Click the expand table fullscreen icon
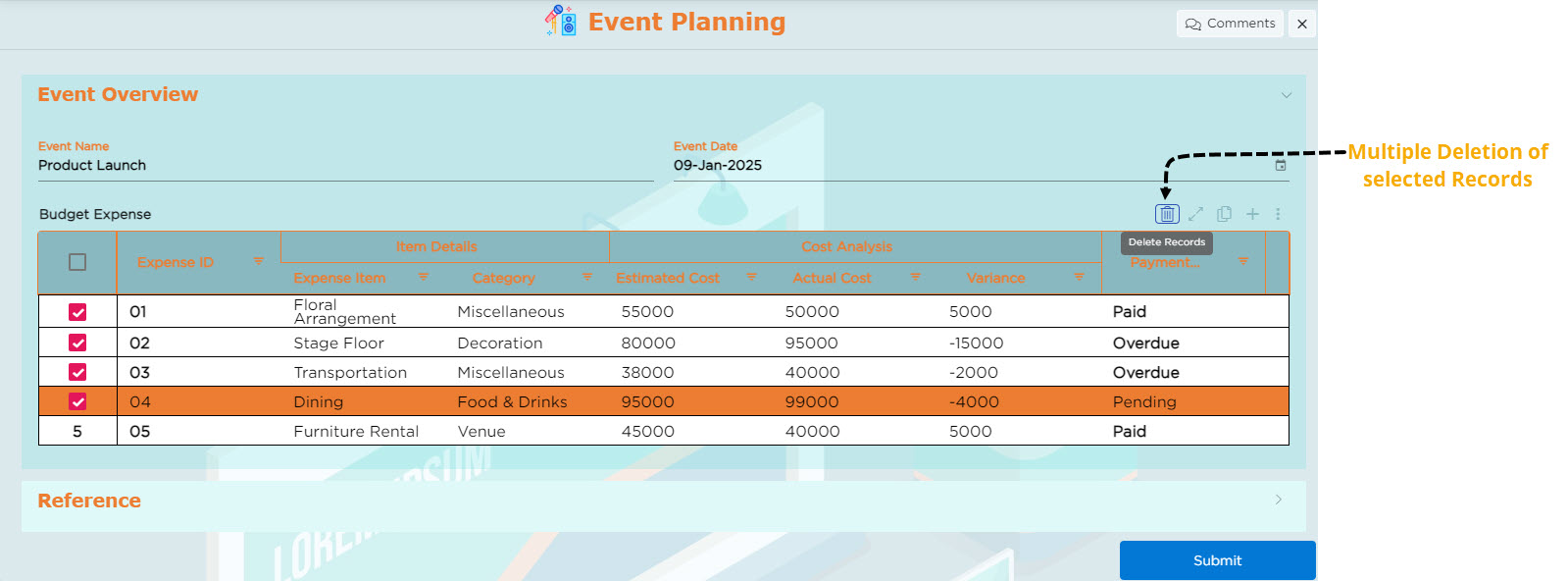The image size is (1568, 581). pos(1195,214)
